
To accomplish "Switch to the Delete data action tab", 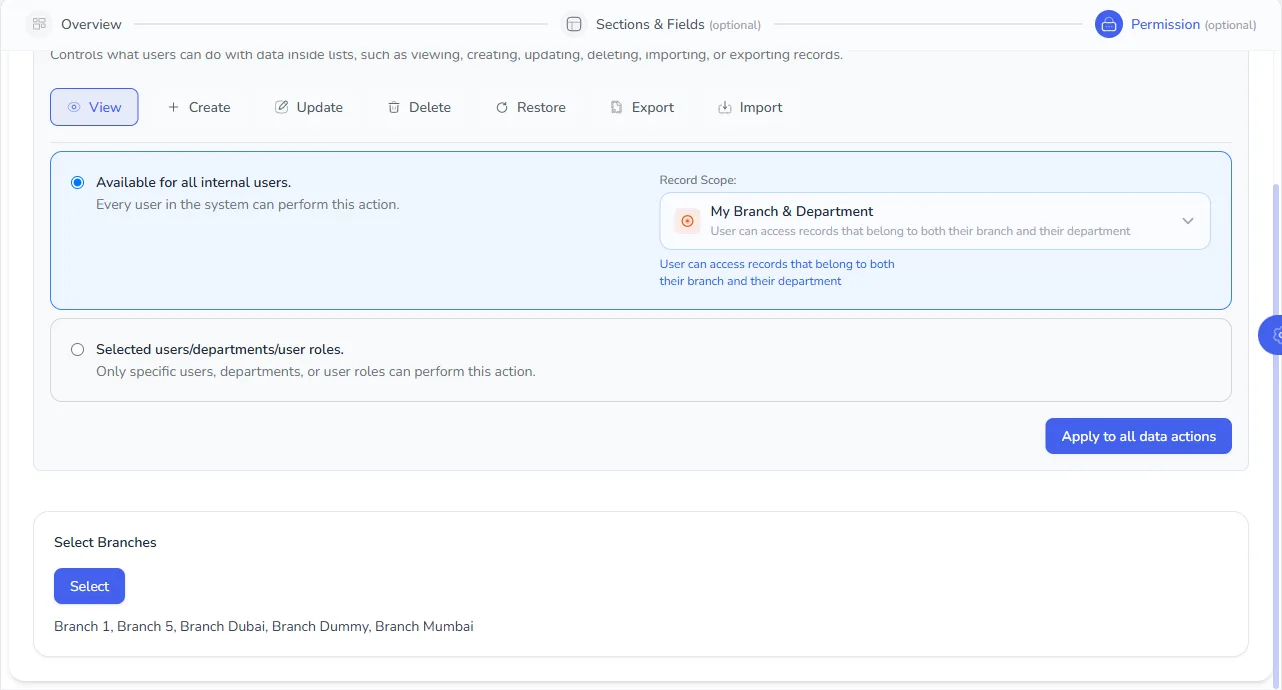I will tap(420, 107).
